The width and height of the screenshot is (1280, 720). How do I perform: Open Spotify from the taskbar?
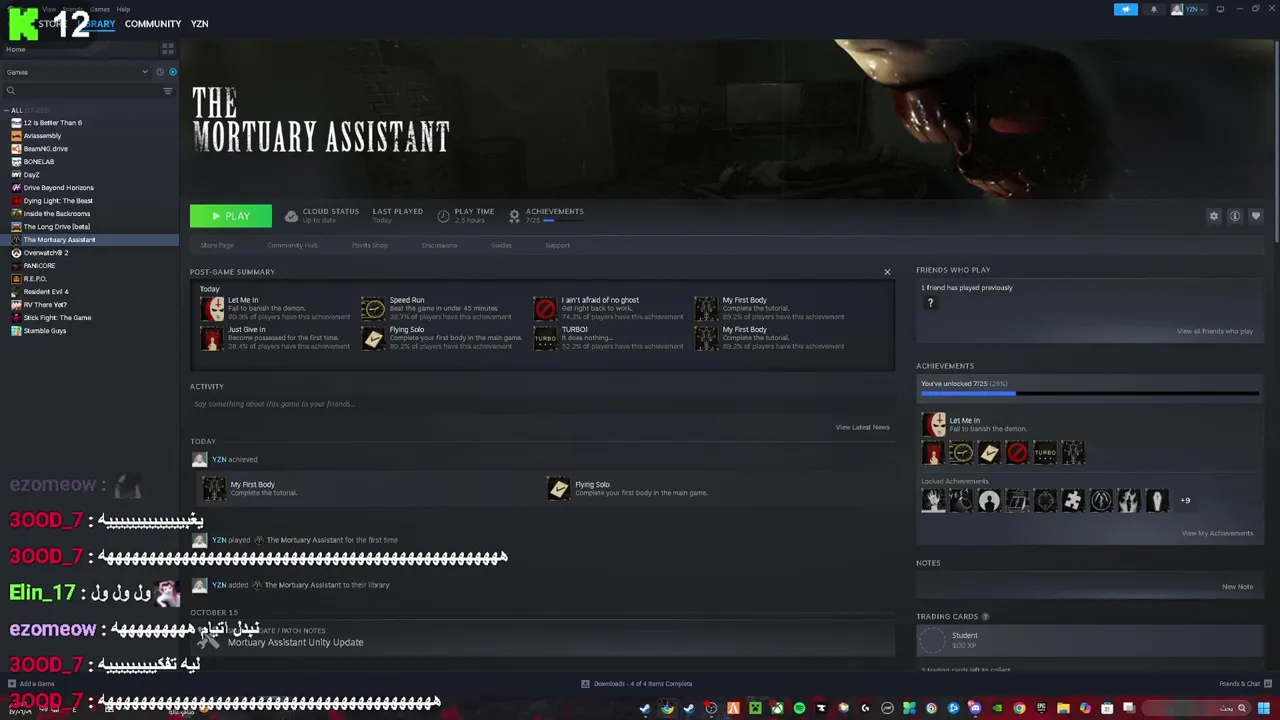click(x=799, y=708)
